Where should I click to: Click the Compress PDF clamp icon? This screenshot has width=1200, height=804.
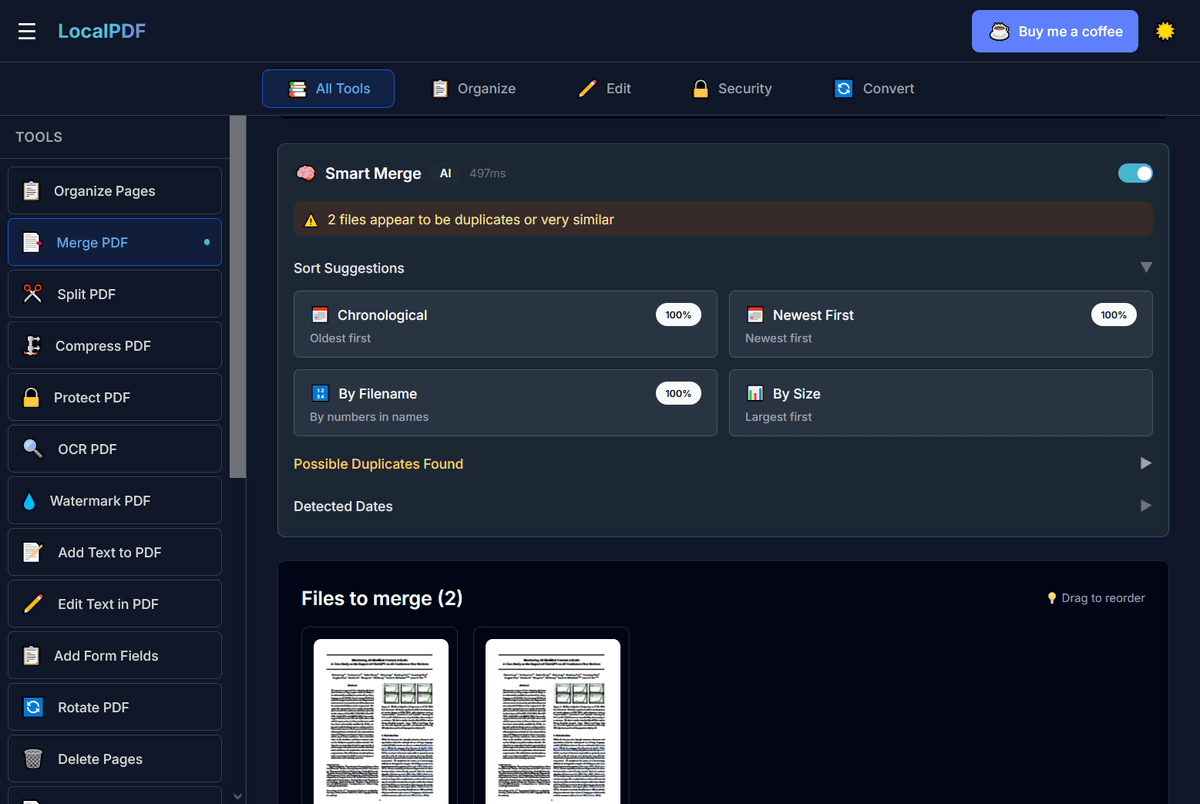point(32,346)
